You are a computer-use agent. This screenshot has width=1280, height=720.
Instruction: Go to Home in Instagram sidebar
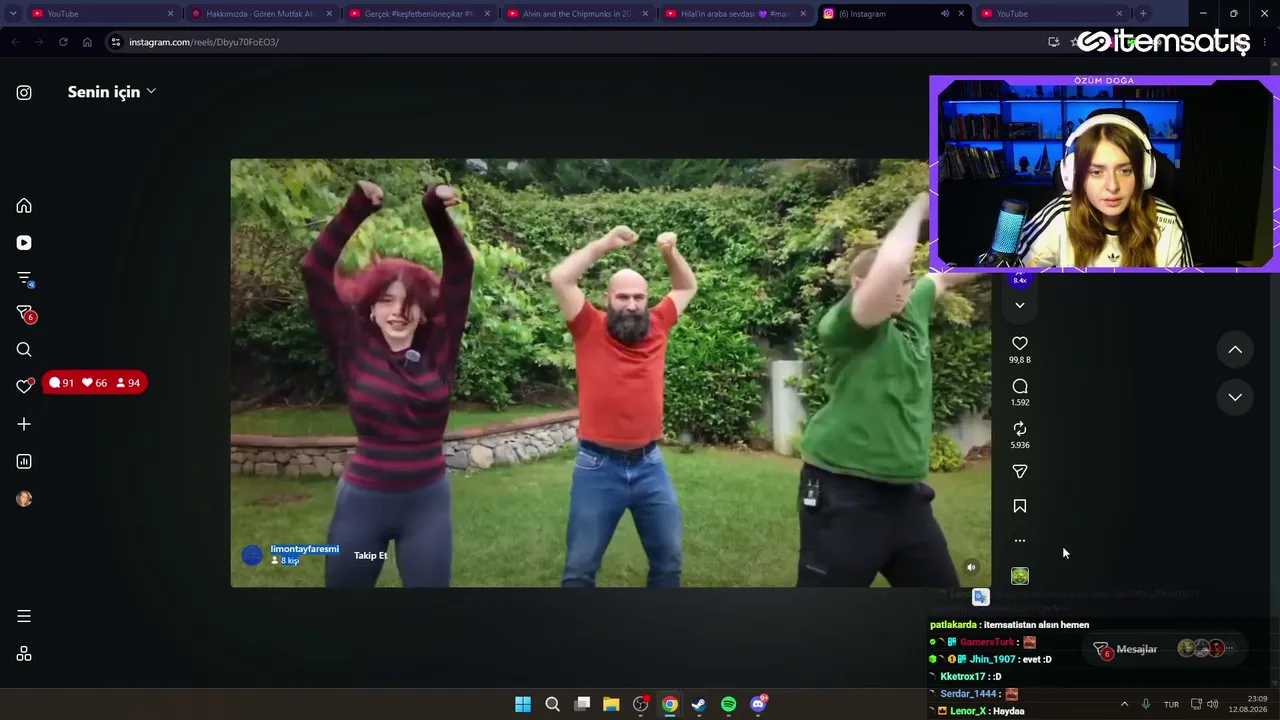(x=24, y=206)
